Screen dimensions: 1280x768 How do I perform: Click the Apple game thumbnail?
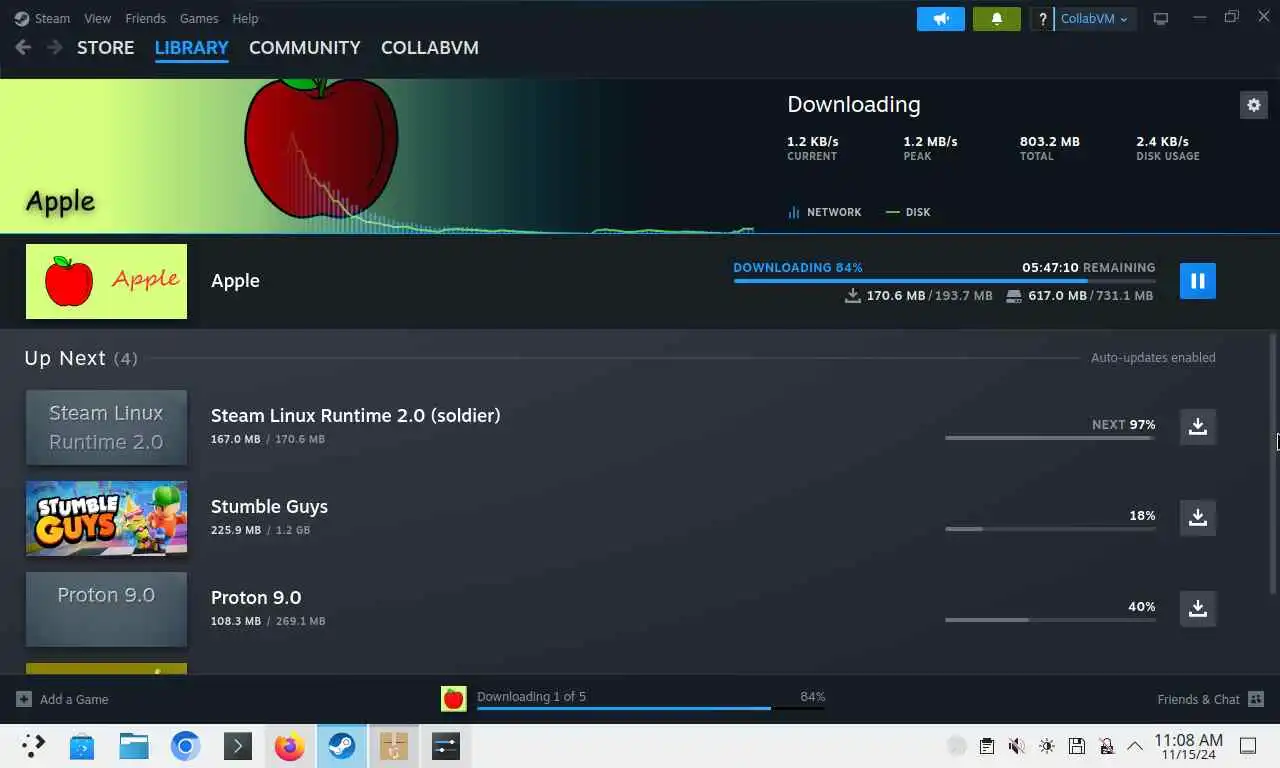(106, 281)
